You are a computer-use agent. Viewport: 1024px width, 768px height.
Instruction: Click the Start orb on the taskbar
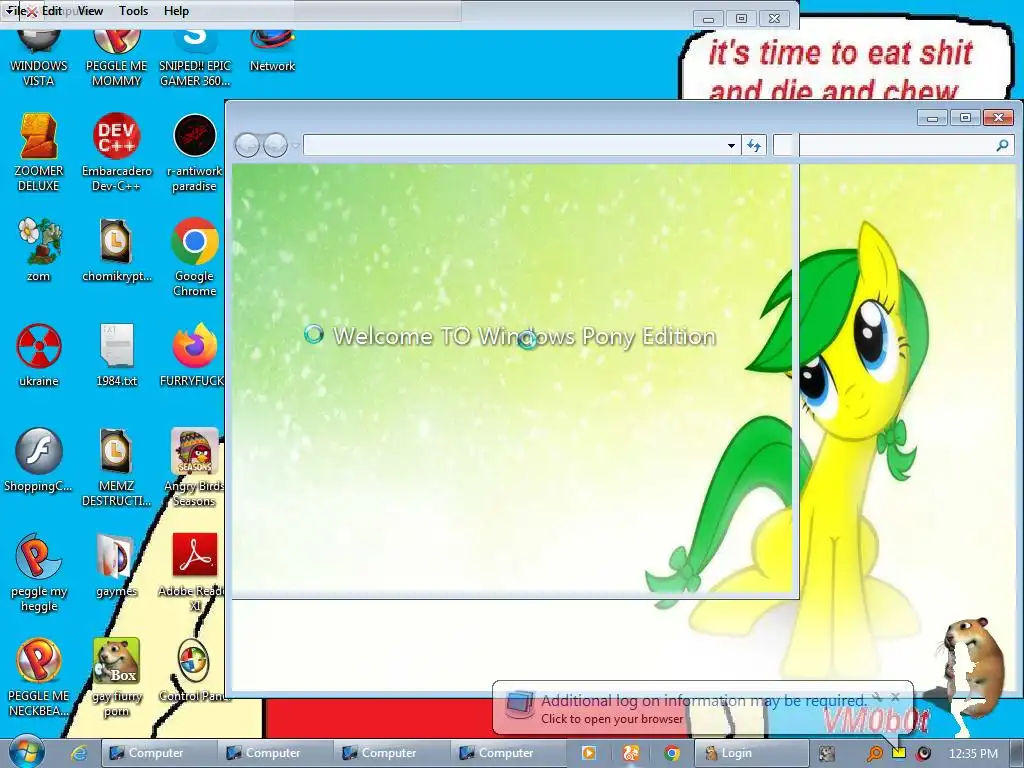click(26, 753)
